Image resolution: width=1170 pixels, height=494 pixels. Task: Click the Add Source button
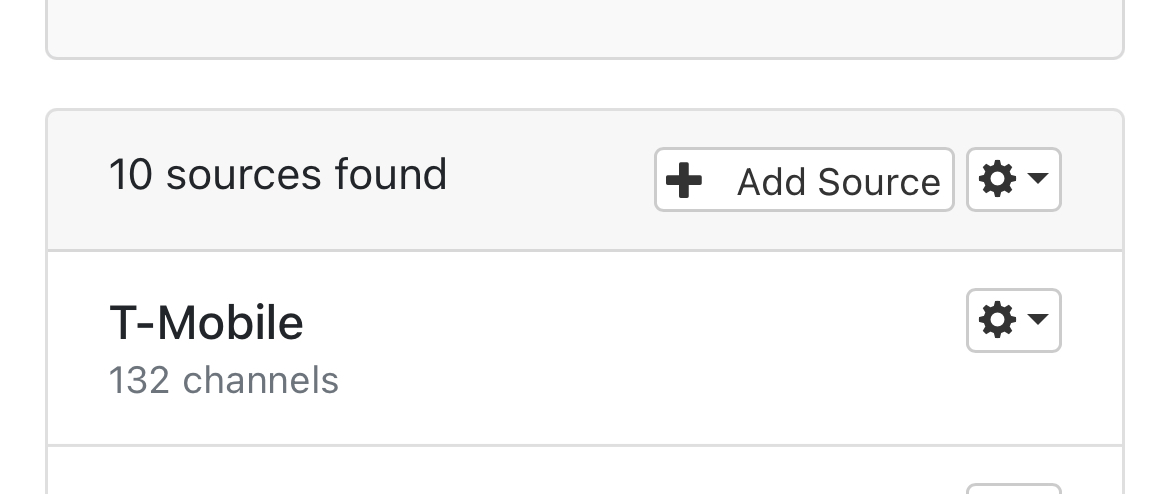point(804,181)
